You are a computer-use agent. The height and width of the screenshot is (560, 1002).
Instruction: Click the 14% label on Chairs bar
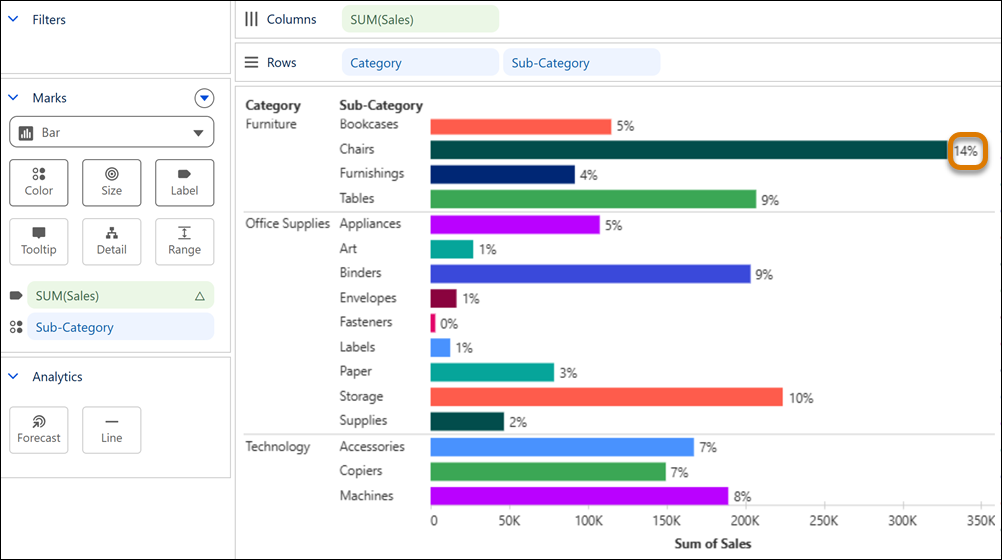[x=966, y=151]
